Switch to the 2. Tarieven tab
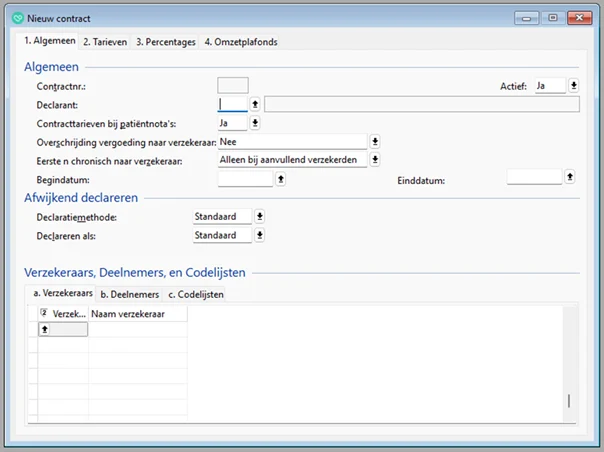 point(104,42)
